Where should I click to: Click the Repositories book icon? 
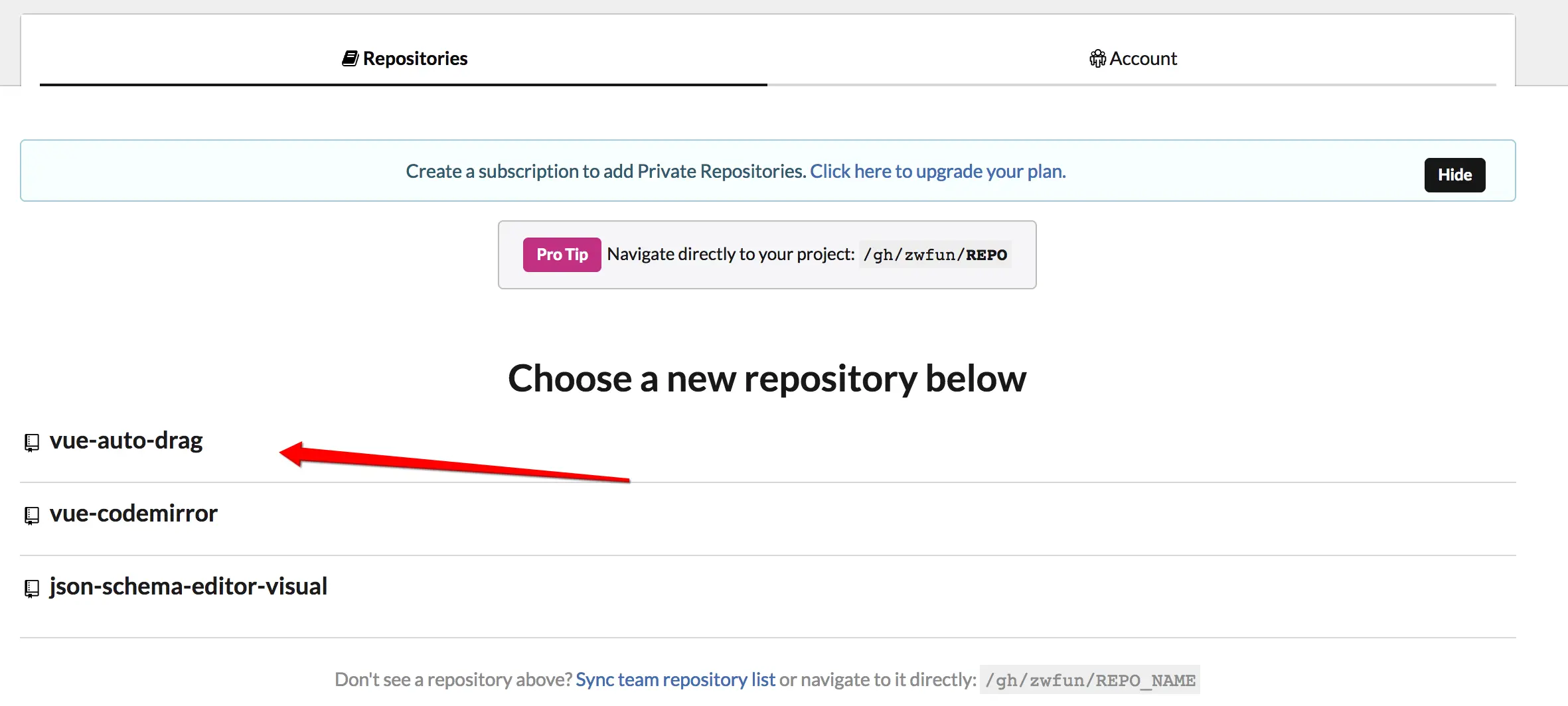point(351,58)
